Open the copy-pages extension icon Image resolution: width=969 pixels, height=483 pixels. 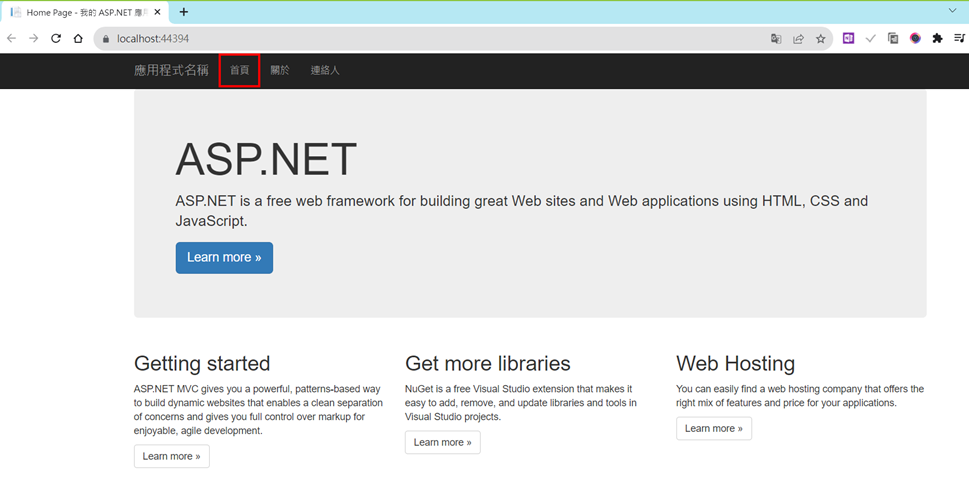893,38
